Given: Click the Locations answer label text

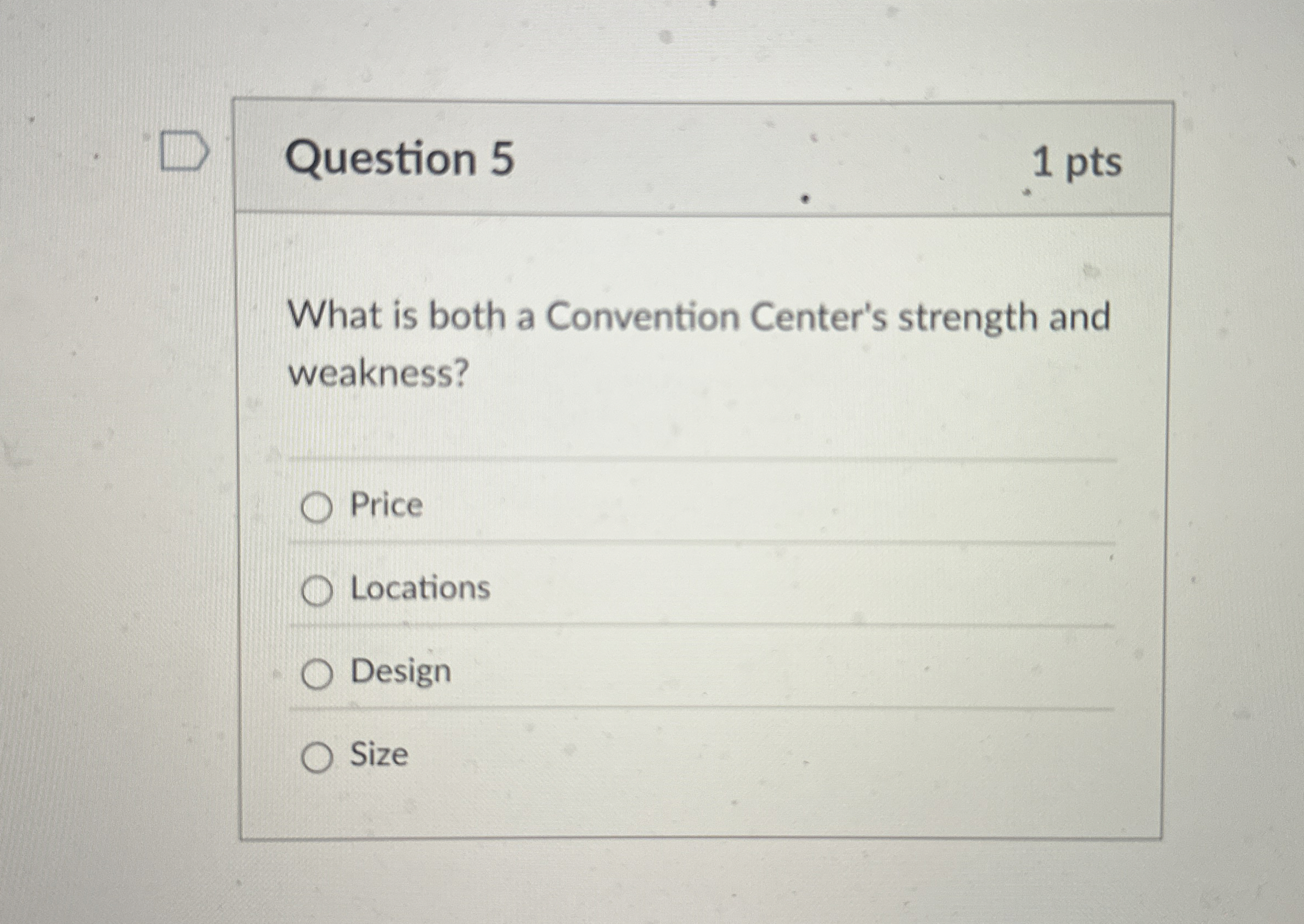Looking at the screenshot, I should [420, 588].
